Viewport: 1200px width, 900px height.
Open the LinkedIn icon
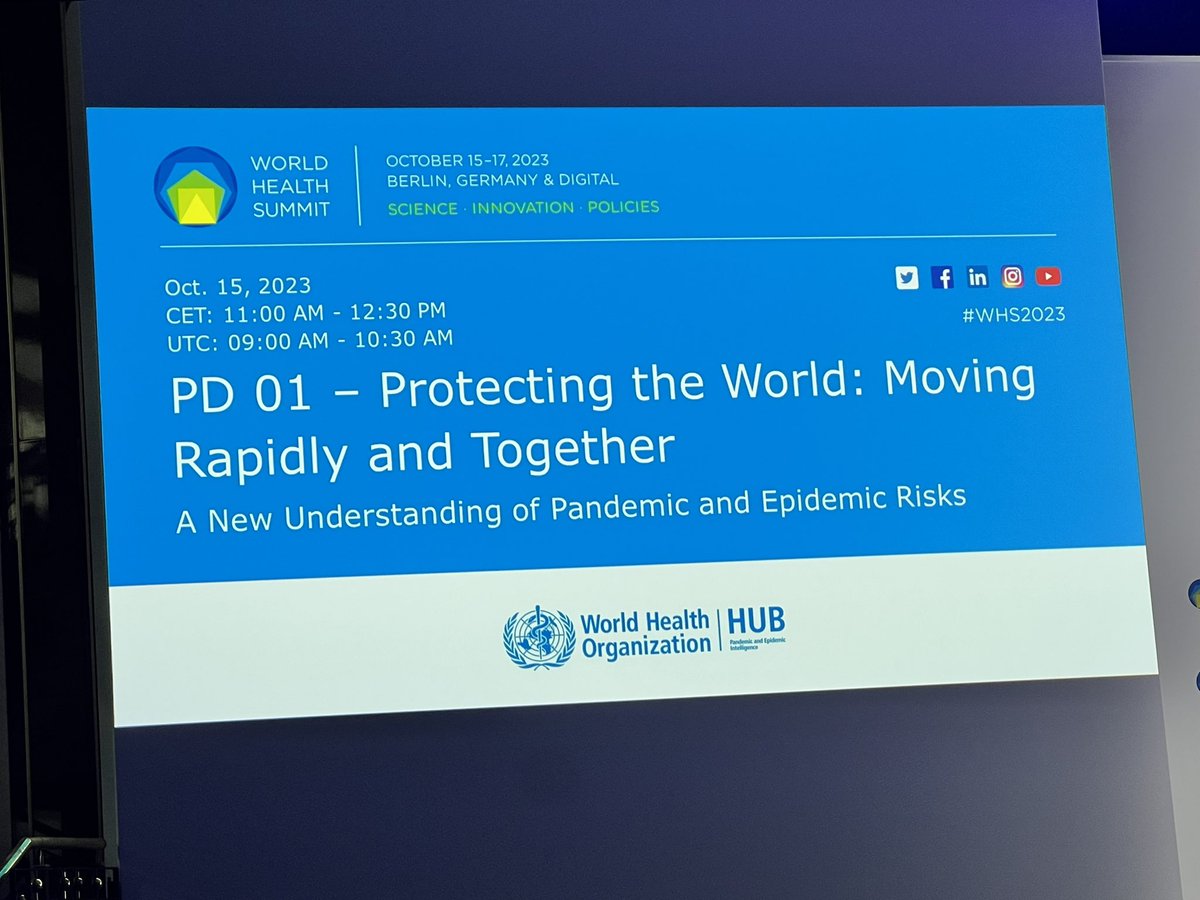977,277
